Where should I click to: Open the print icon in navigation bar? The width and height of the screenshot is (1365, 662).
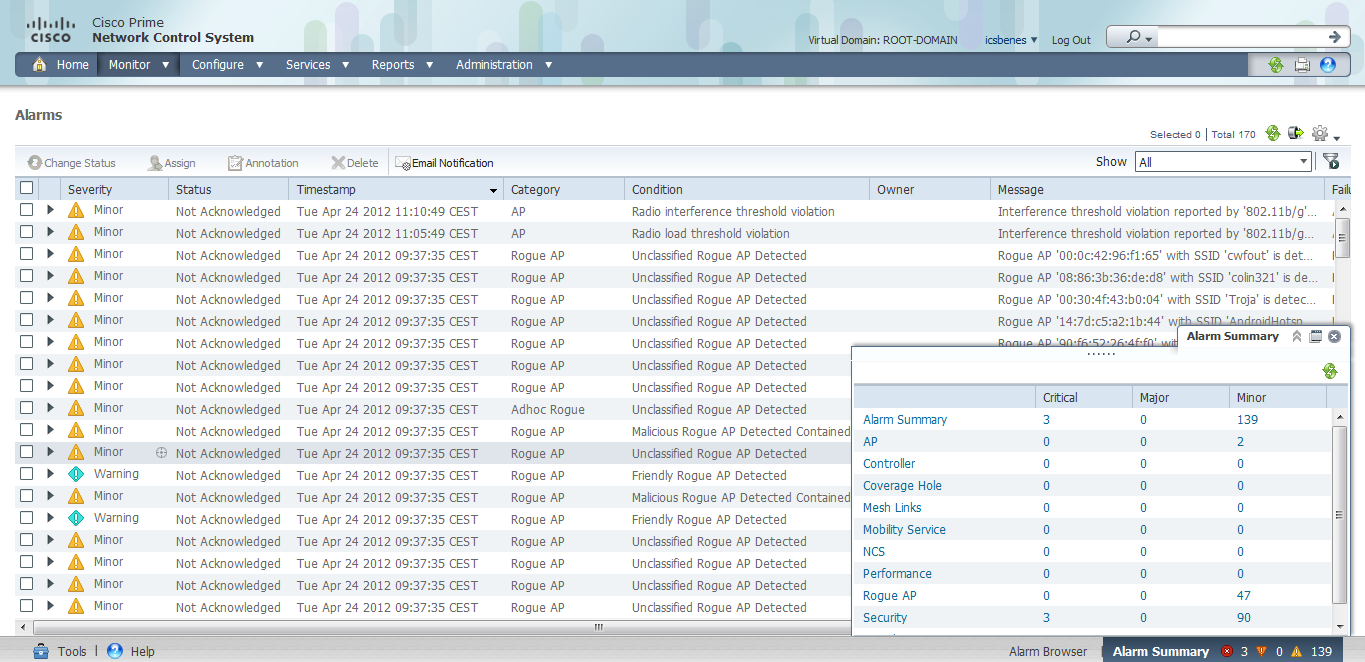(1302, 65)
